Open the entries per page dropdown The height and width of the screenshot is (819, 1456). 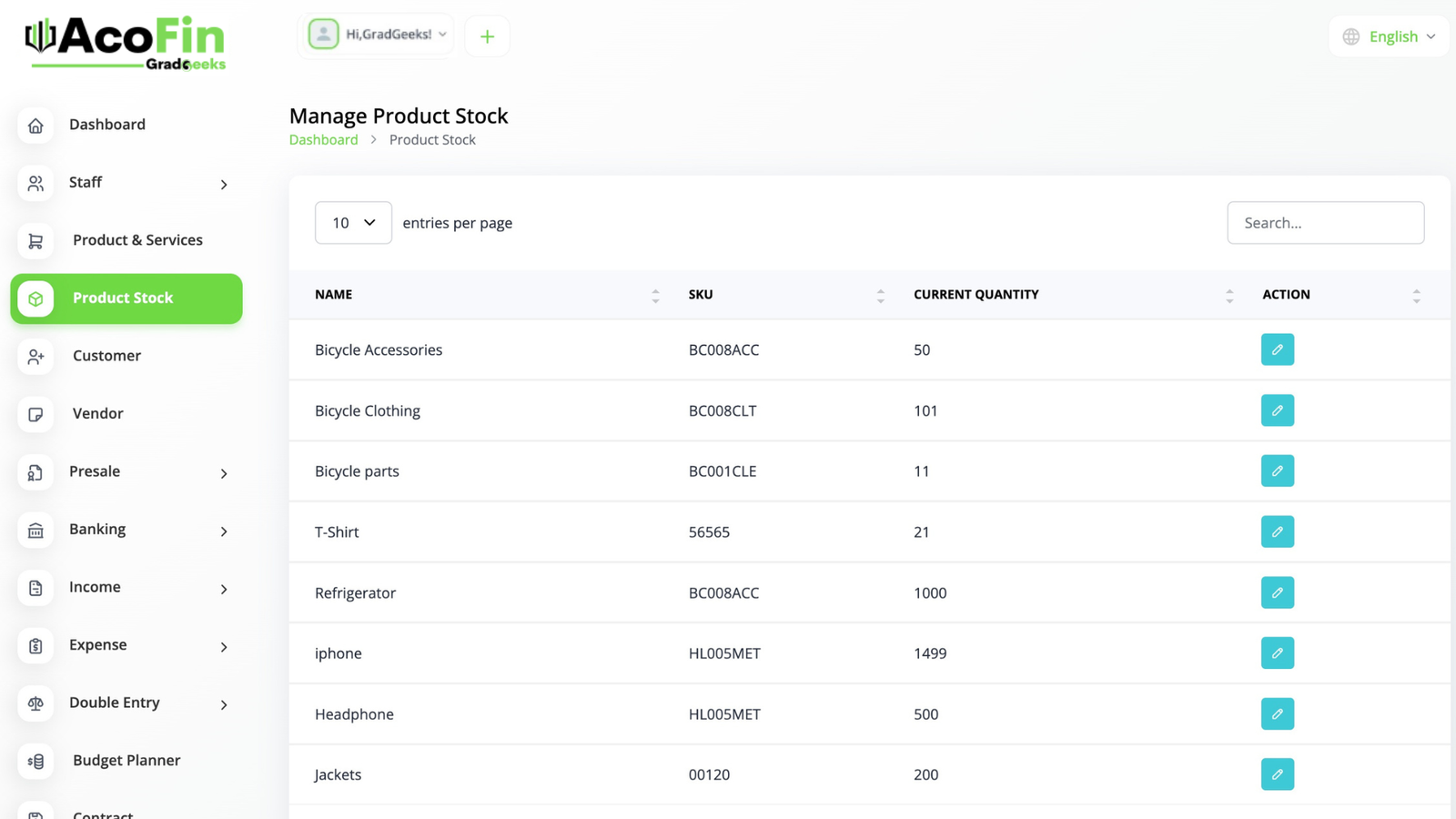(x=353, y=223)
